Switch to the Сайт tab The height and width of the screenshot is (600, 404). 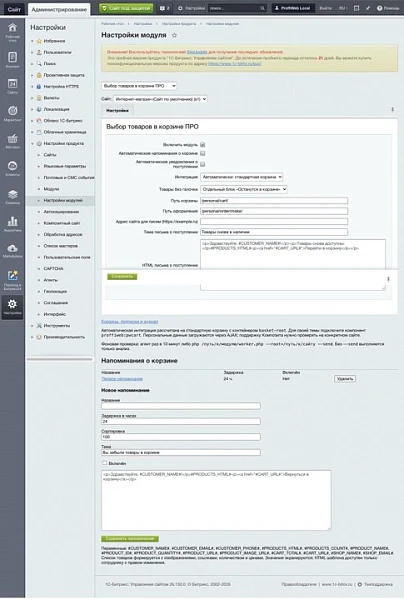[x=14, y=9]
